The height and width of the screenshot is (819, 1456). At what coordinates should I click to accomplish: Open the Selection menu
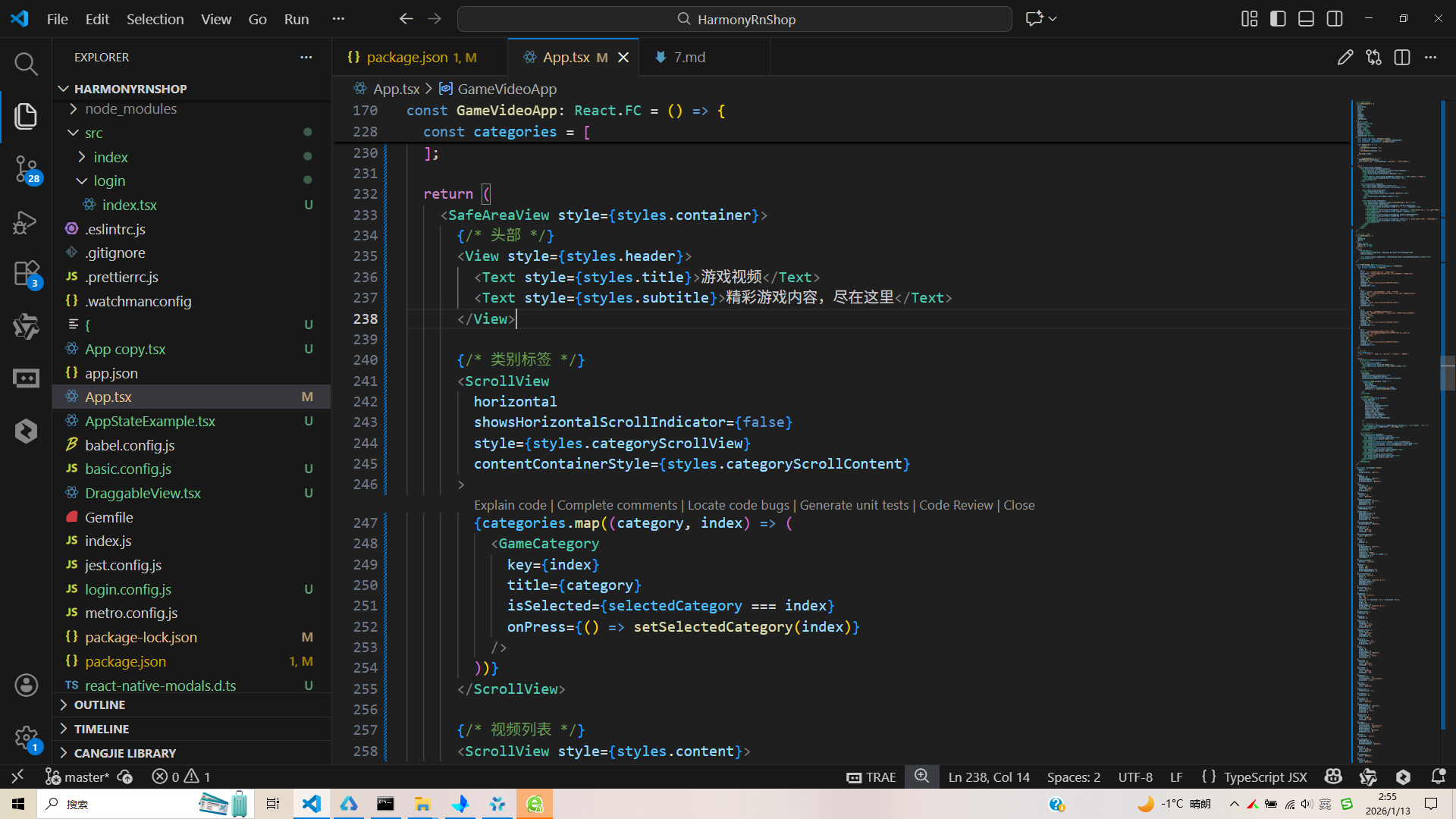tap(155, 19)
